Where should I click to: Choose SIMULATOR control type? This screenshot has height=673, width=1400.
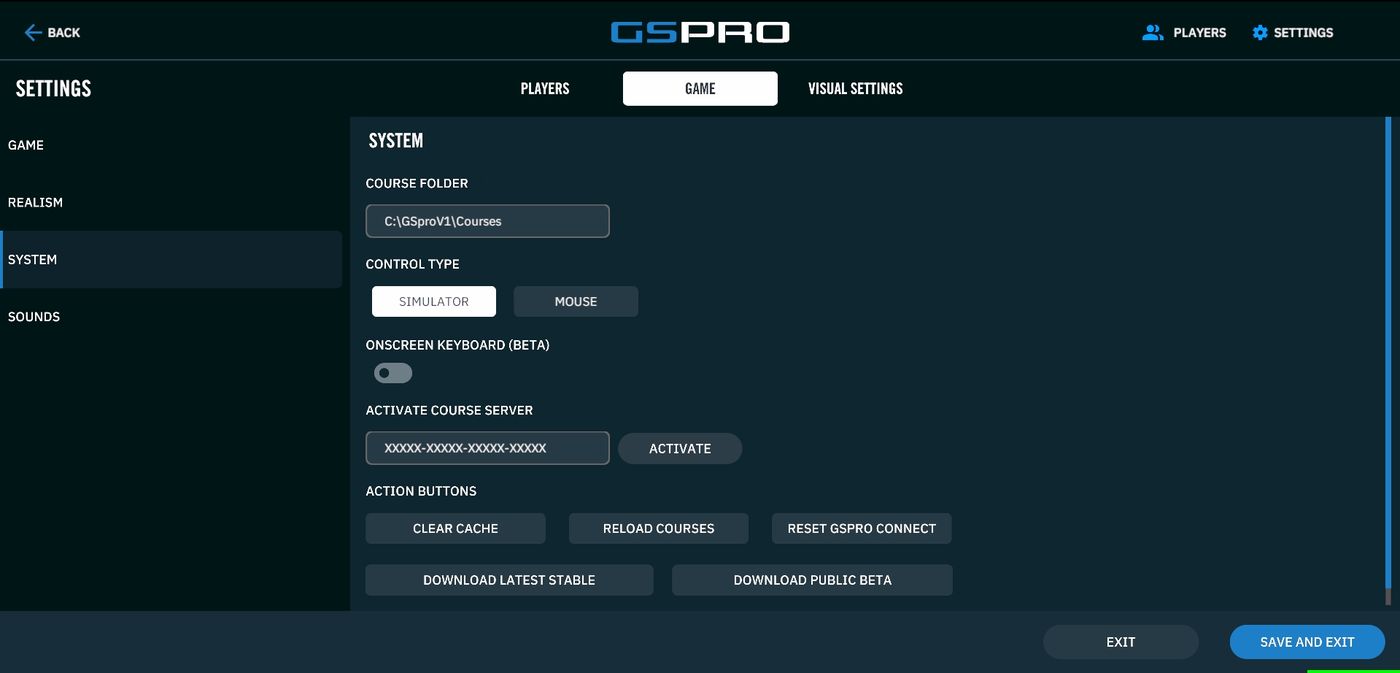pos(434,301)
